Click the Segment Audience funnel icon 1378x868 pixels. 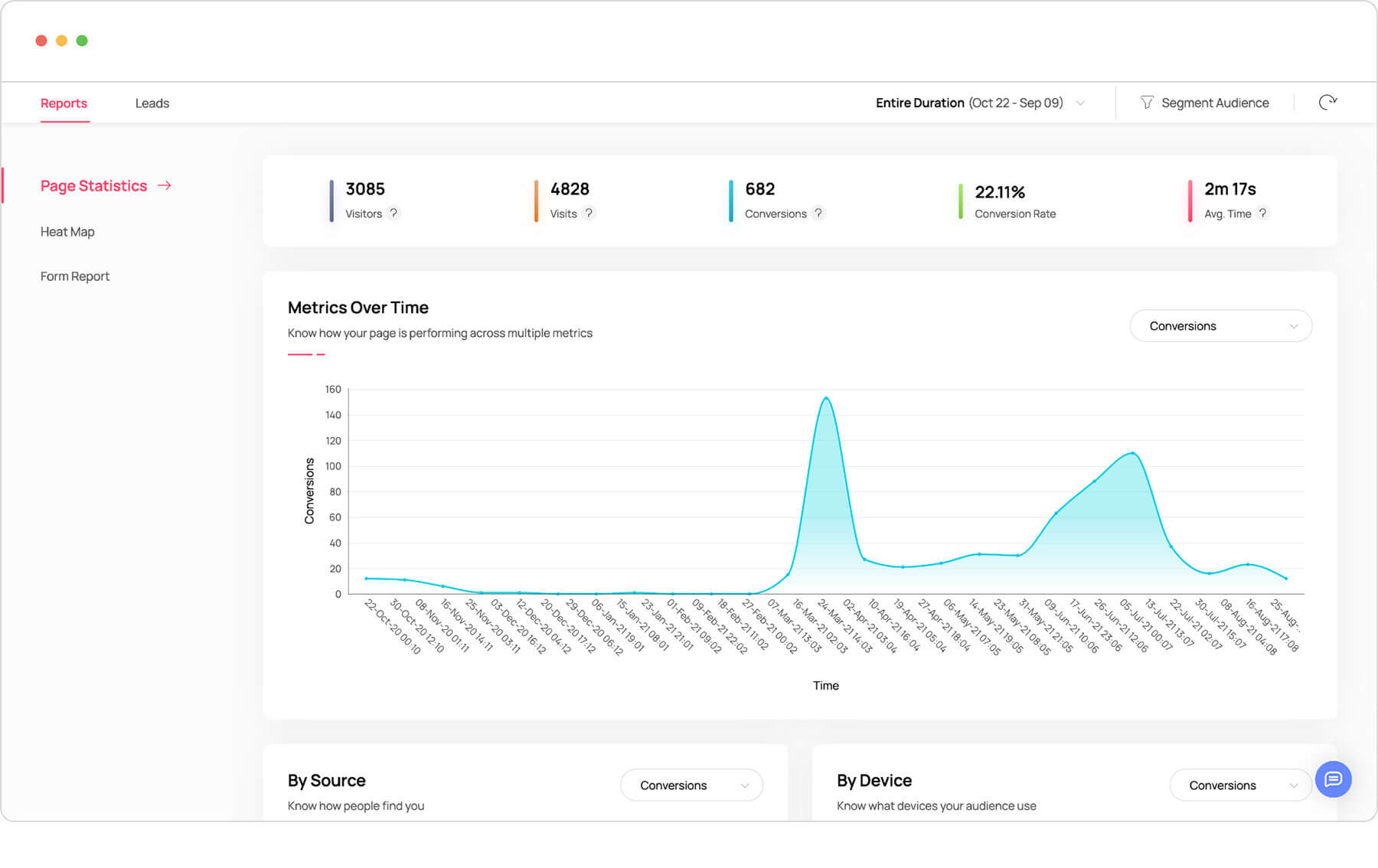pyautogui.click(x=1146, y=103)
